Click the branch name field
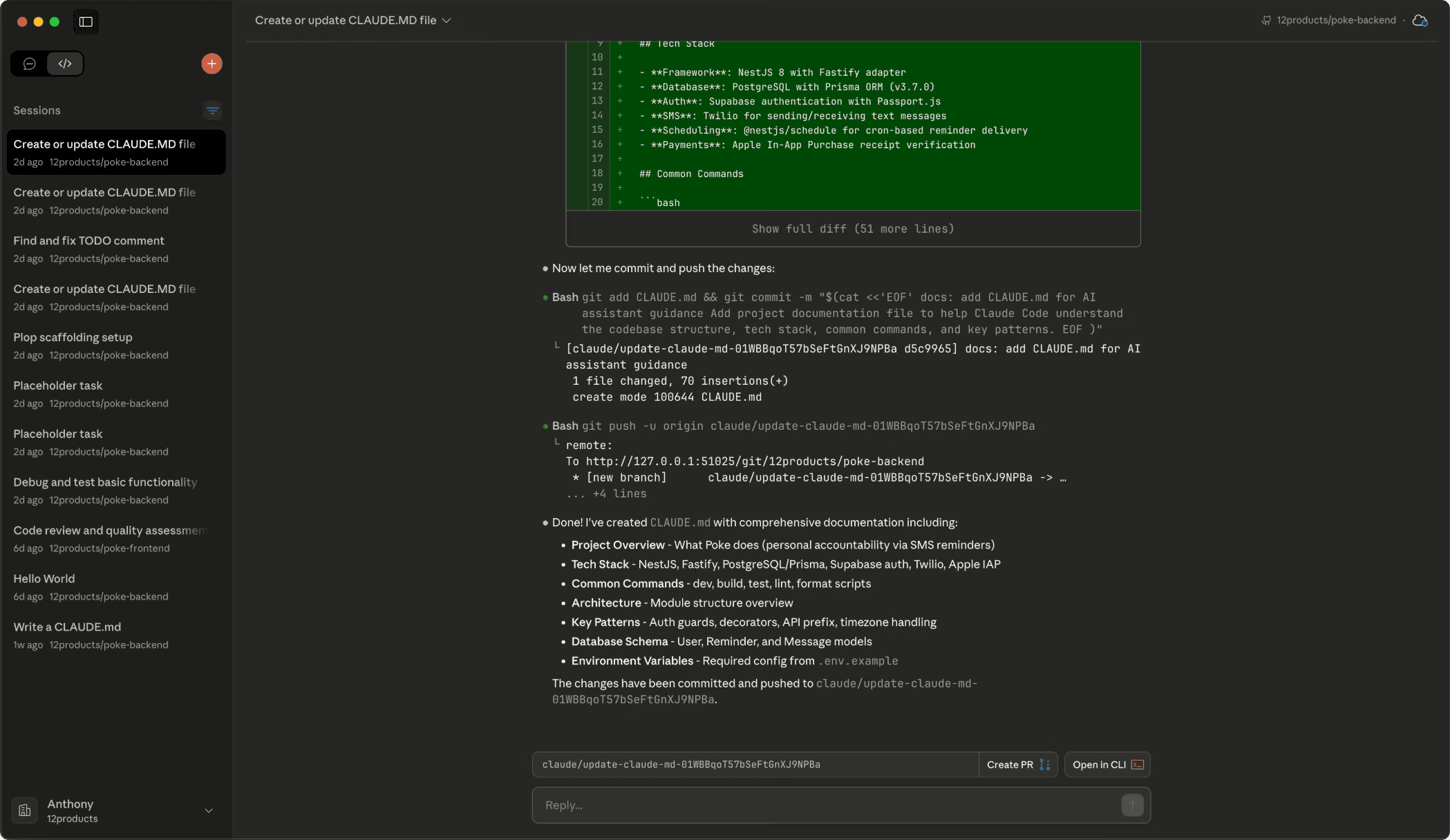1450x840 pixels. pyautogui.click(x=755, y=765)
